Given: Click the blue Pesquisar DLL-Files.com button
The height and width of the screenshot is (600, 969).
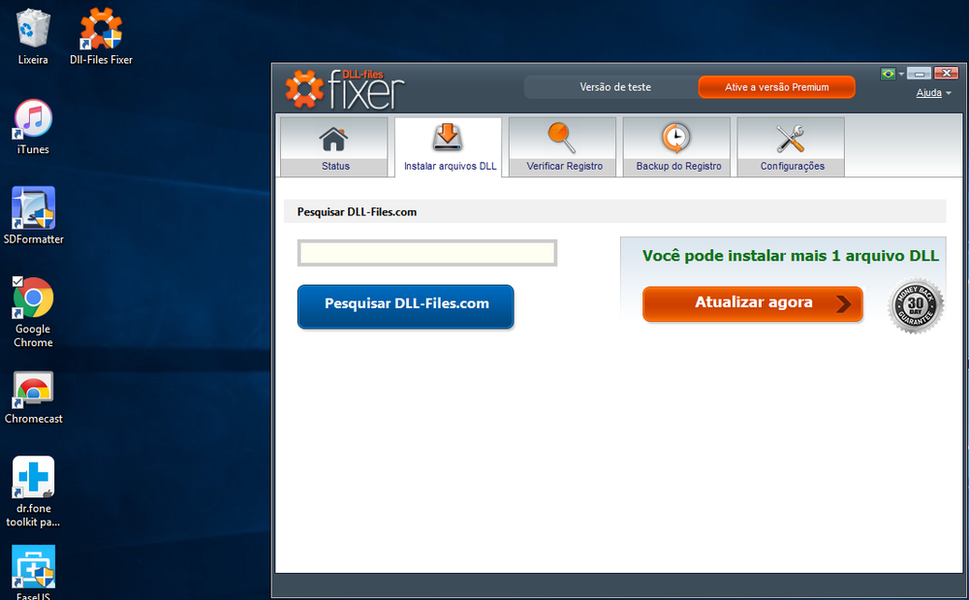Looking at the screenshot, I should [405, 306].
